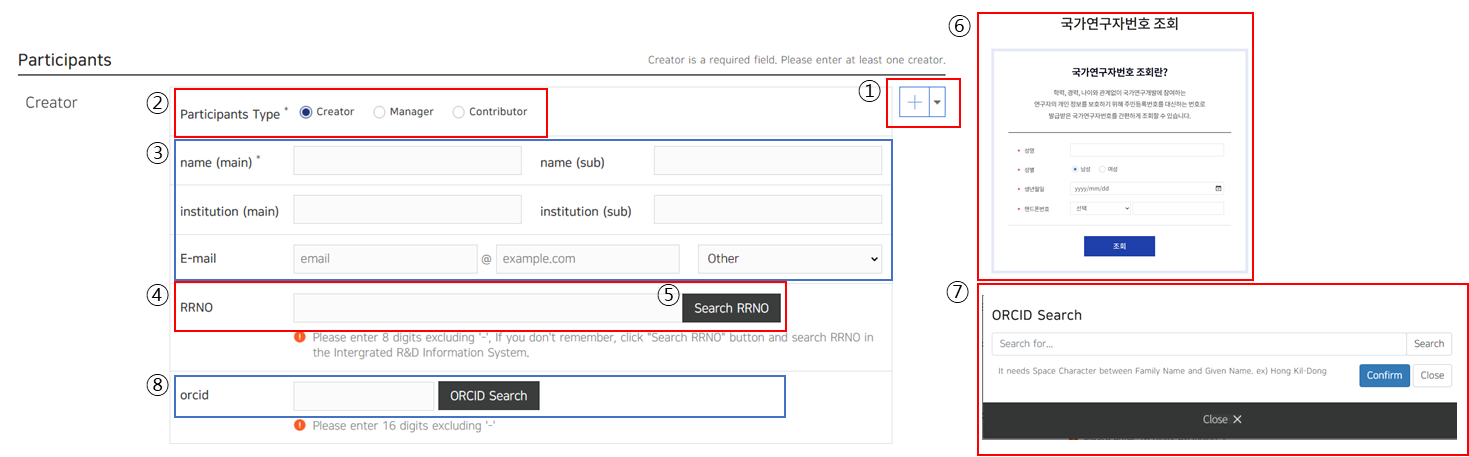Click the Close X bar at popup bottom
Image resolution: width=1469 pixels, height=457 pixels.
pyautogui.click(x=1222, y=419)
